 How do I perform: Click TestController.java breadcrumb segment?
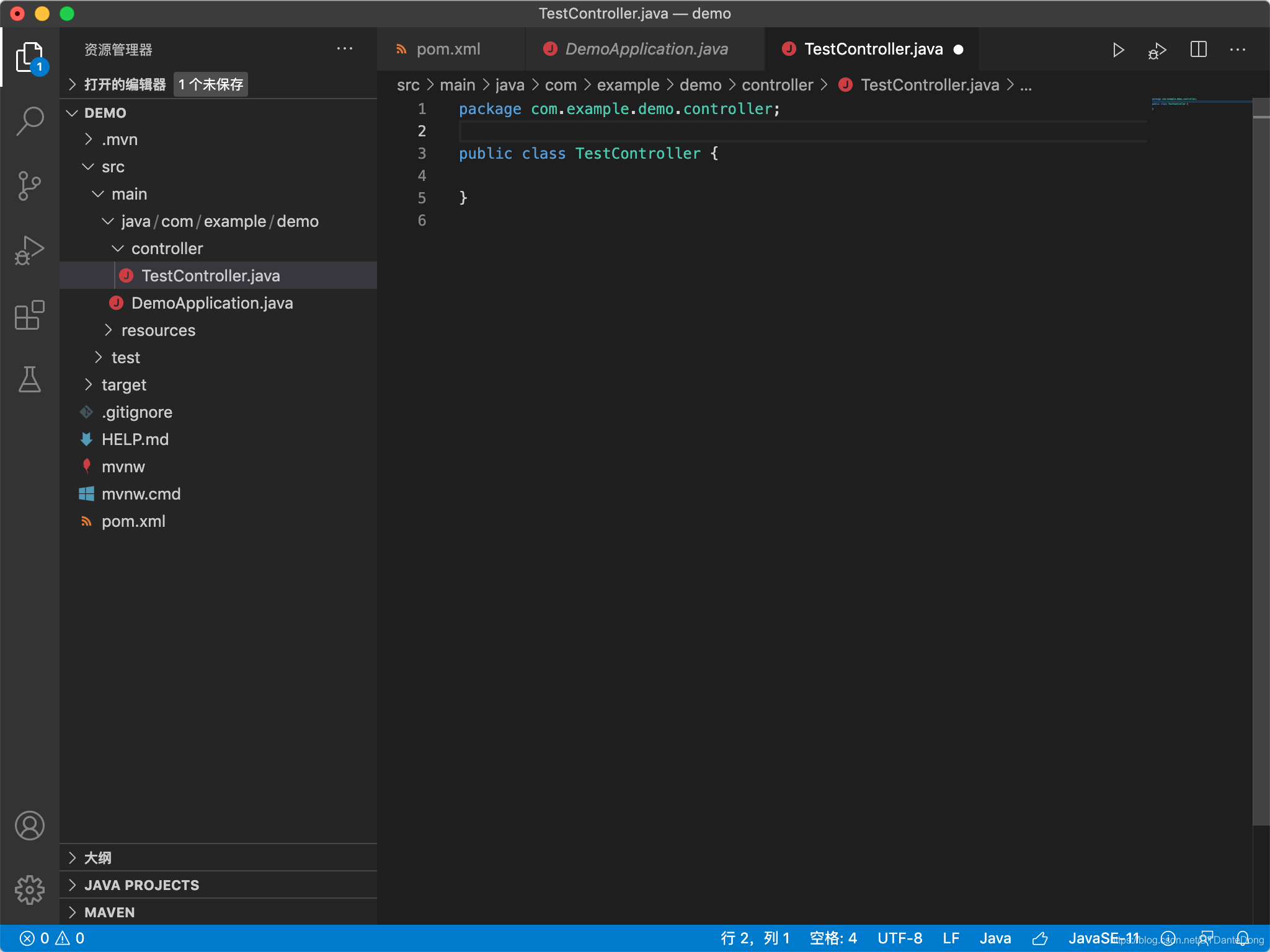[919, 85]
